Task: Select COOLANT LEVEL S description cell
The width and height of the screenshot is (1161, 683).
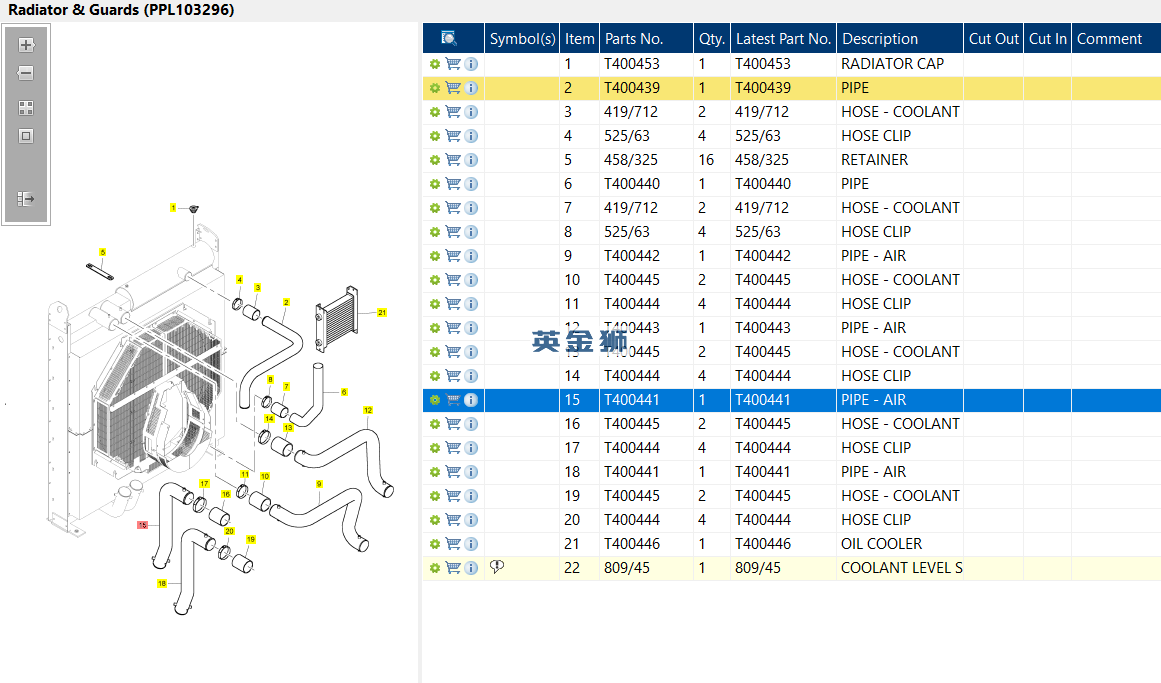Action: pyautogui.click(x=900, y=568)
